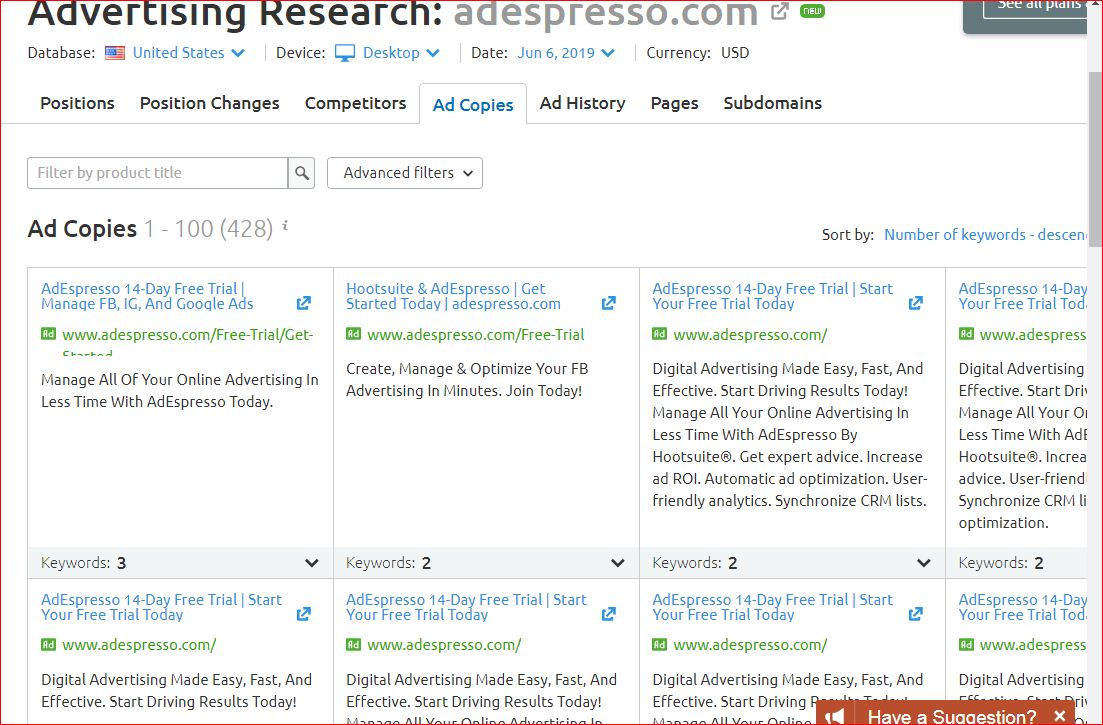This screenshot has width=1103, height=725.
Task: Open the Desktop device dropdown
Action: pyautogui.click(x=401, y=53)
